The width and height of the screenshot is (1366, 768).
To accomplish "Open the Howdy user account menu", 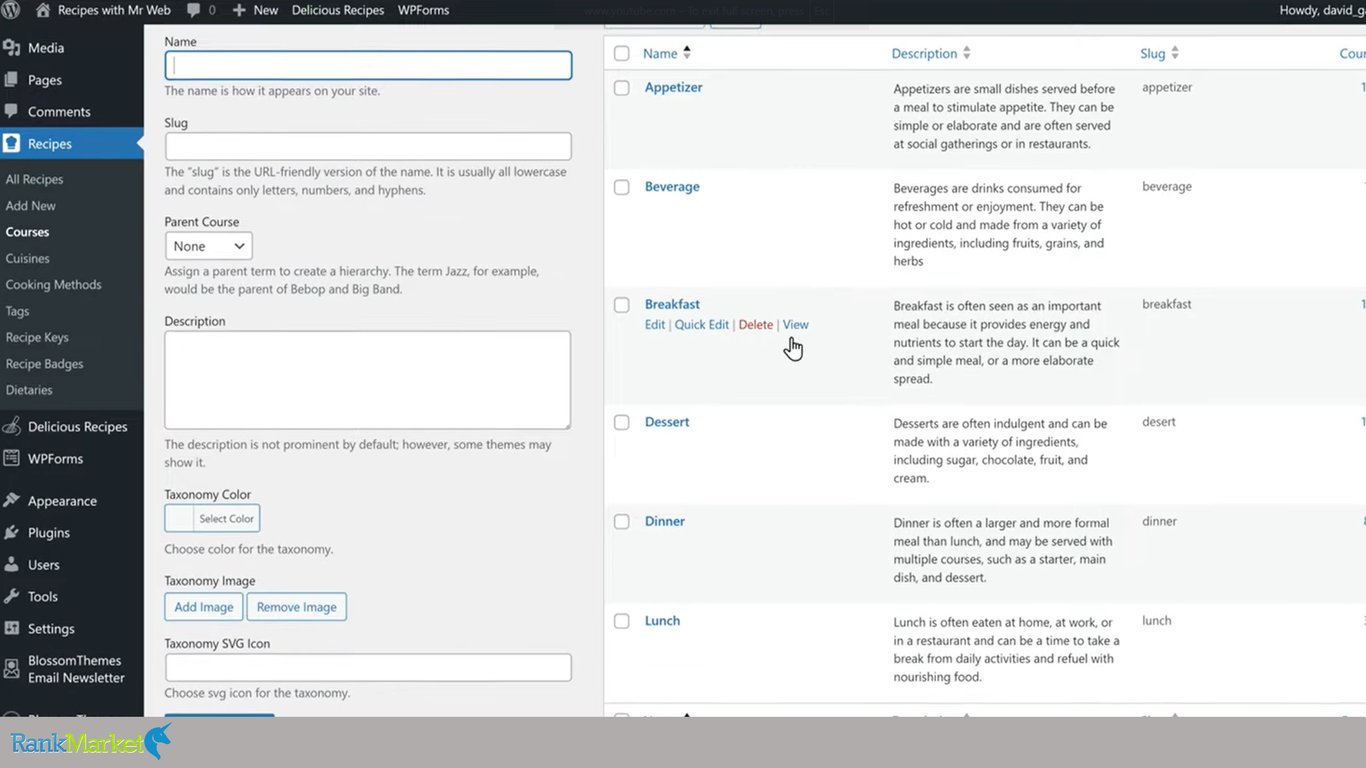I will pos(1322,10).
